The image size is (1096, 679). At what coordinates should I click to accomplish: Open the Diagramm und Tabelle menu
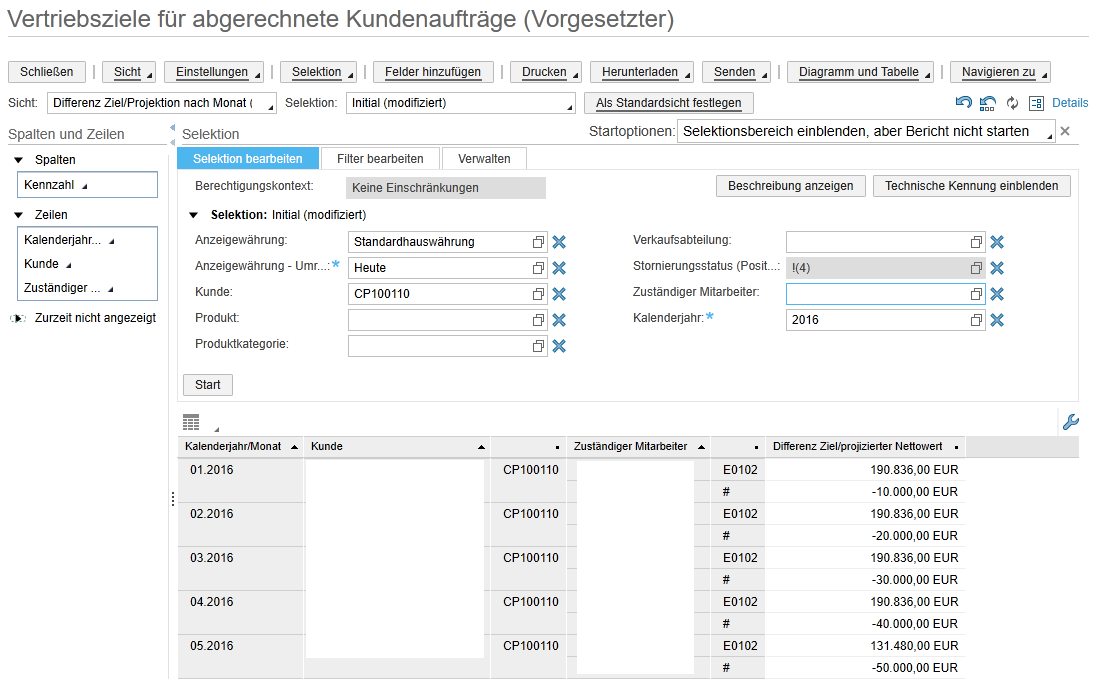click(860, 72)
